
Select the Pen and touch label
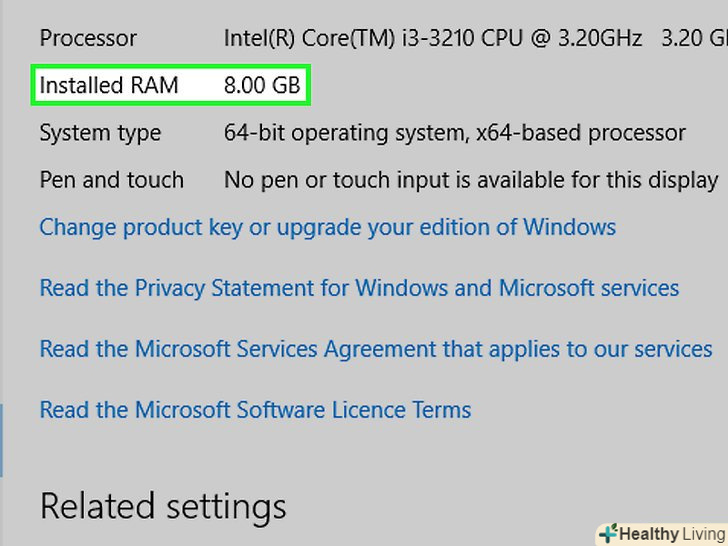(111, 180)
